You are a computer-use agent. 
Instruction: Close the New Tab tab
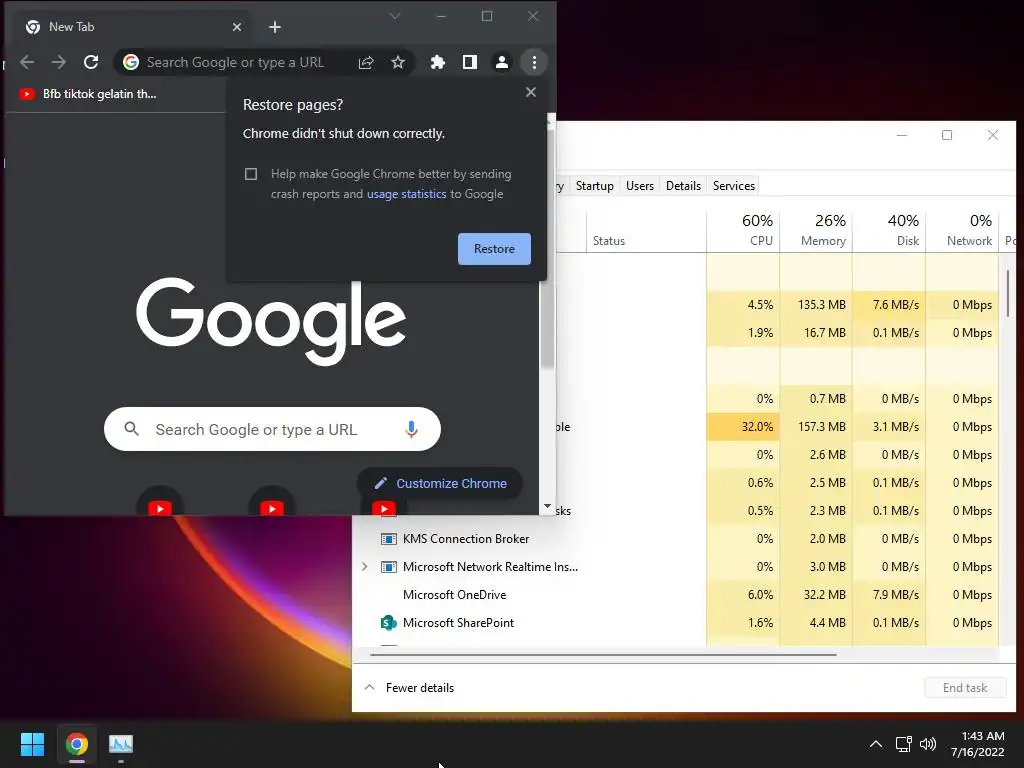coord(237,27)
